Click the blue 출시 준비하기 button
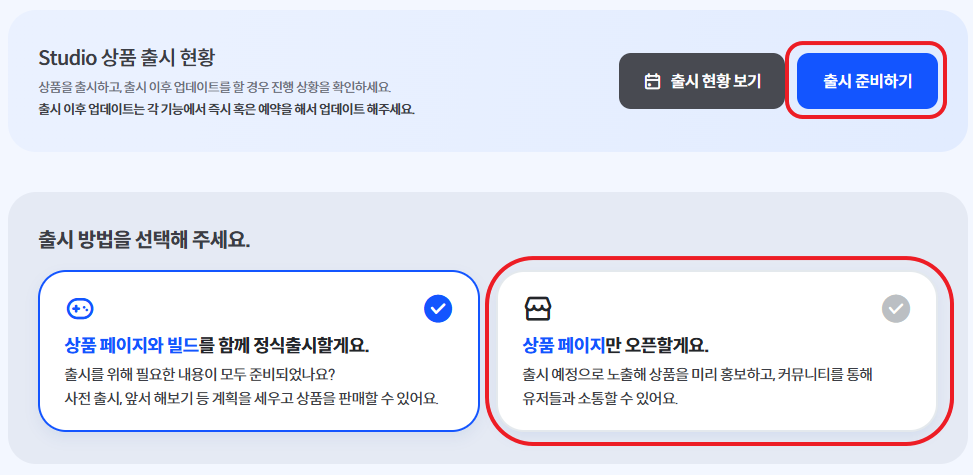Viewport: 973px width, 475px height. (867, 81)
